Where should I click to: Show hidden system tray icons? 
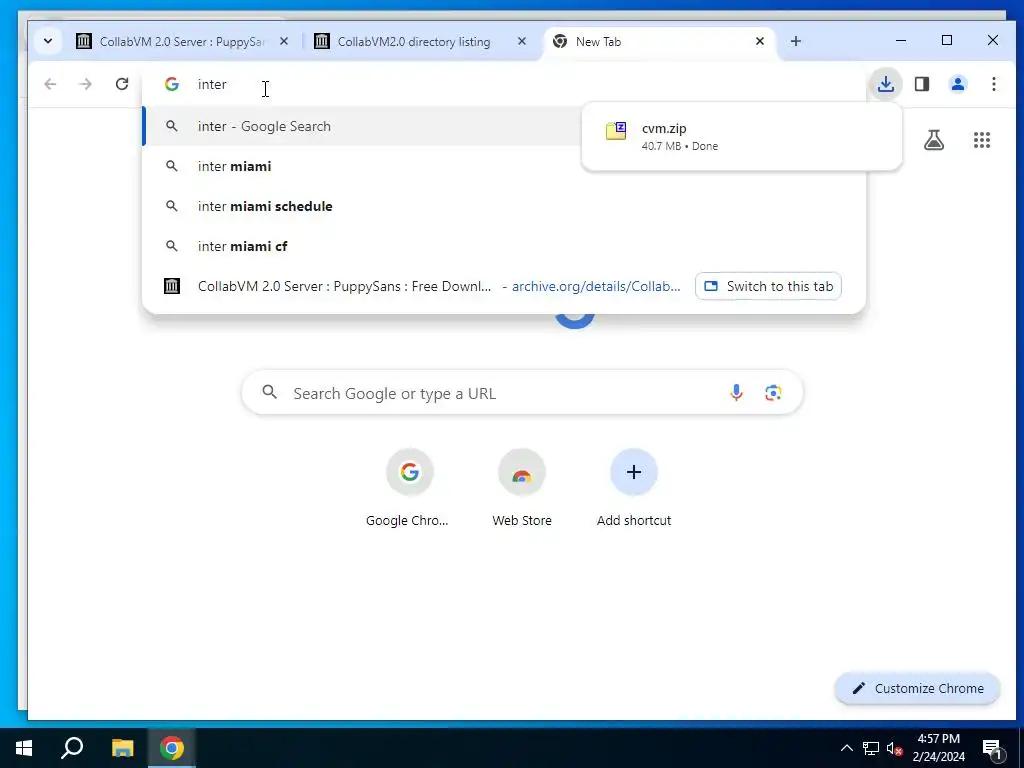point(846,748)
